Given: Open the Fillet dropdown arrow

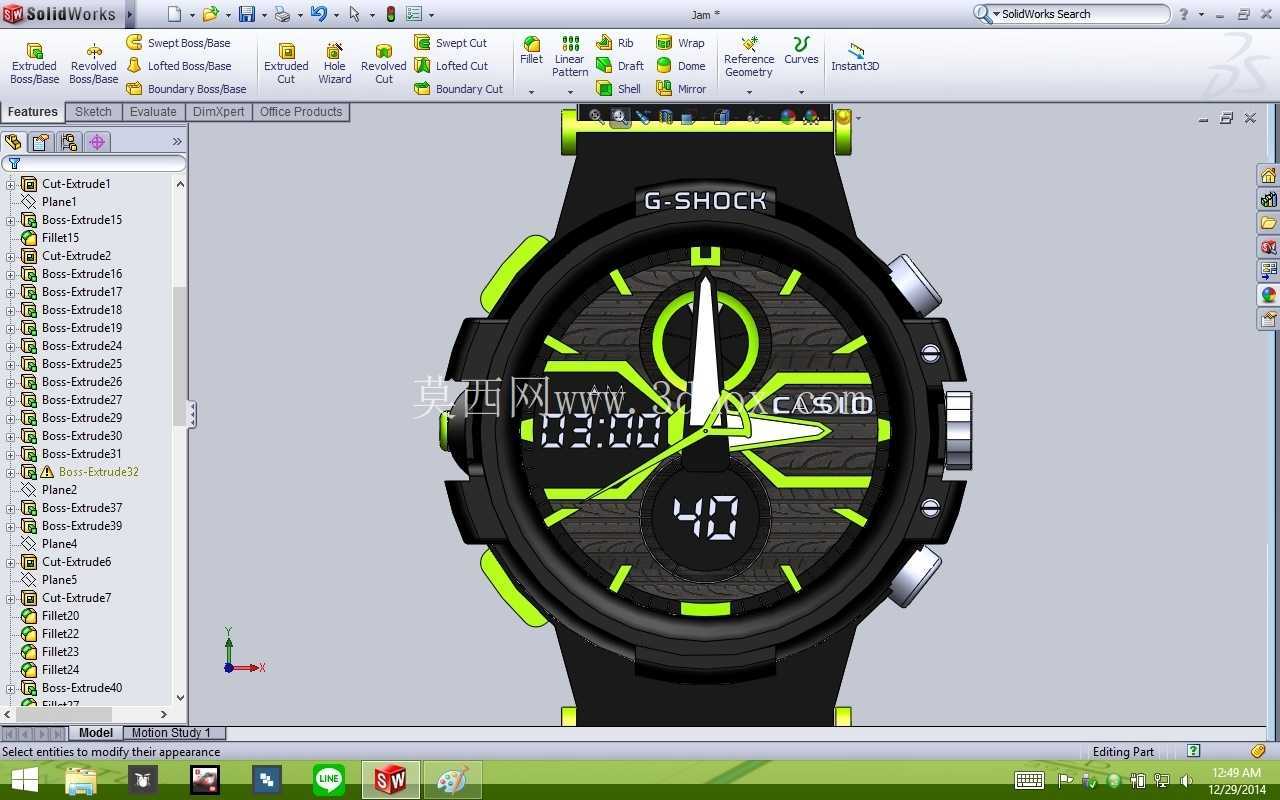Looking at the screenshot, I should click(x=532, y=92).
